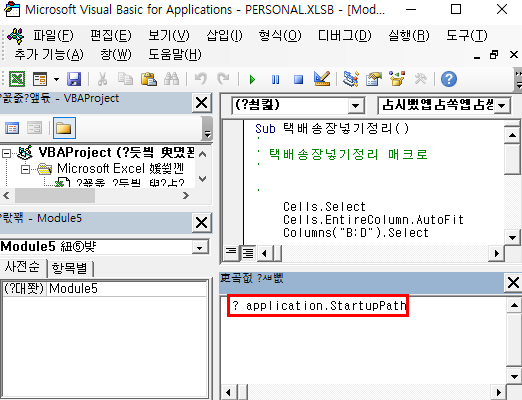Image resolution: width=522 pixels, height=400 pixels.
Task: Click the Paste clipboard icon
Action: (149, 79)
